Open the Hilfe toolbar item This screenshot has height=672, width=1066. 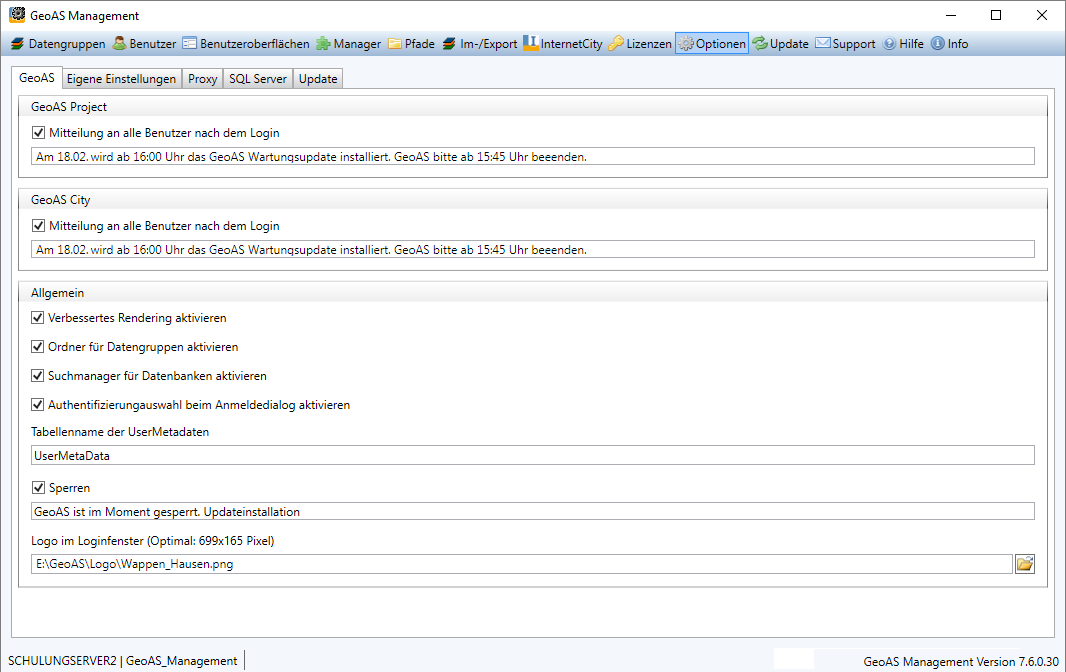903,44
